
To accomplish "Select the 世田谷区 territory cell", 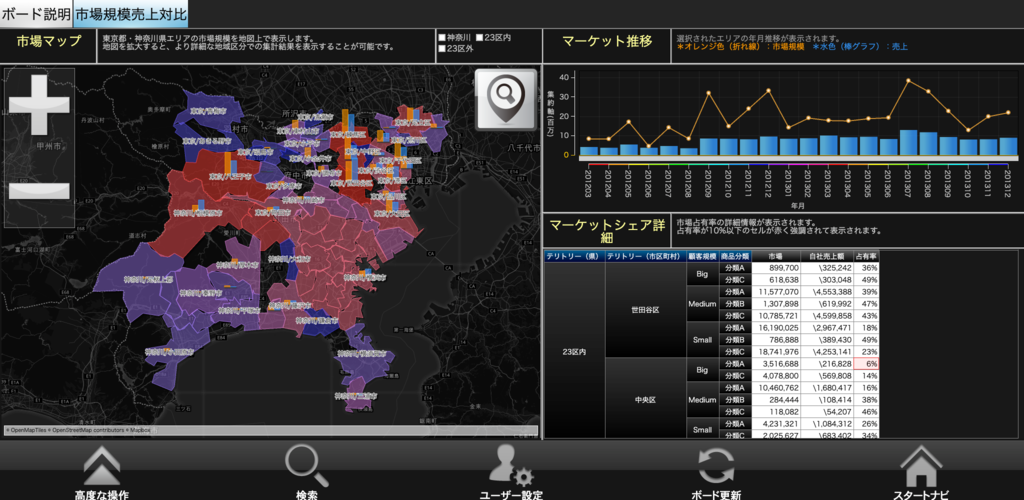I will pos(646,310).
